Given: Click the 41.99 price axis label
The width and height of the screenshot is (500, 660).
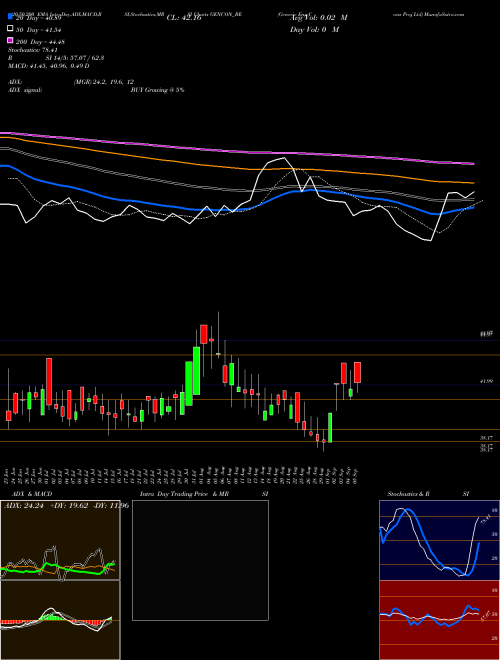Looking at the screenshot, I should click(x=486, y=381).
